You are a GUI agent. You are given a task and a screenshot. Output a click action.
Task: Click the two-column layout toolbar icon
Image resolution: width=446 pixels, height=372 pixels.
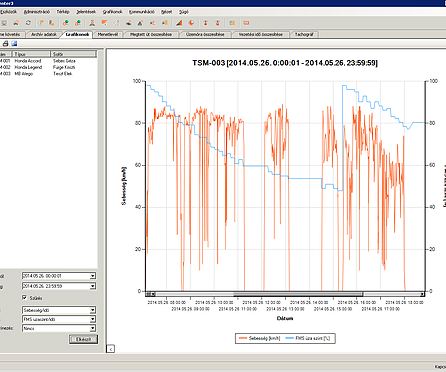pyautogui.click(x=232, y=23)
